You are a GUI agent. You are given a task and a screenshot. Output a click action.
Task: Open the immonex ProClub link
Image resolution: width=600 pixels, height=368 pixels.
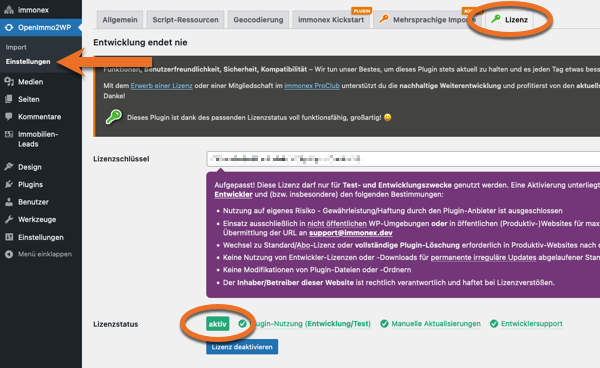(x=312, y=86)
